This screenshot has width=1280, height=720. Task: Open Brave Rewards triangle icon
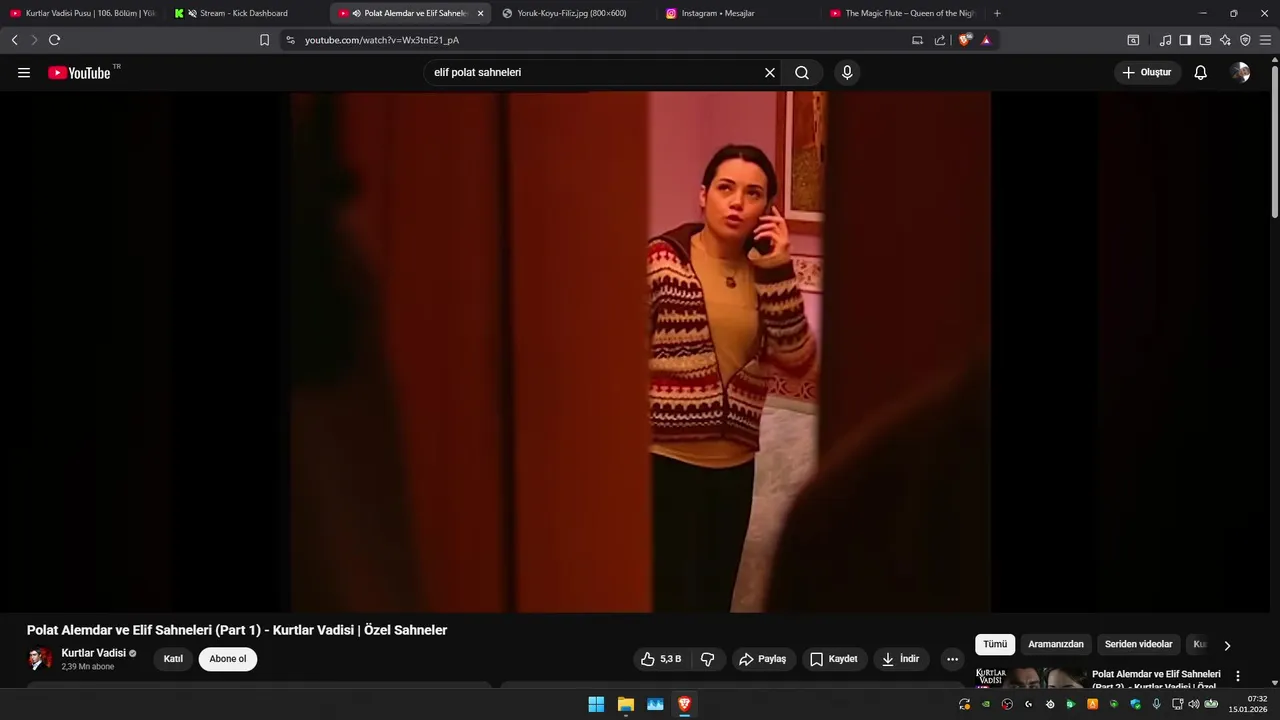click(x=986, y=40)
